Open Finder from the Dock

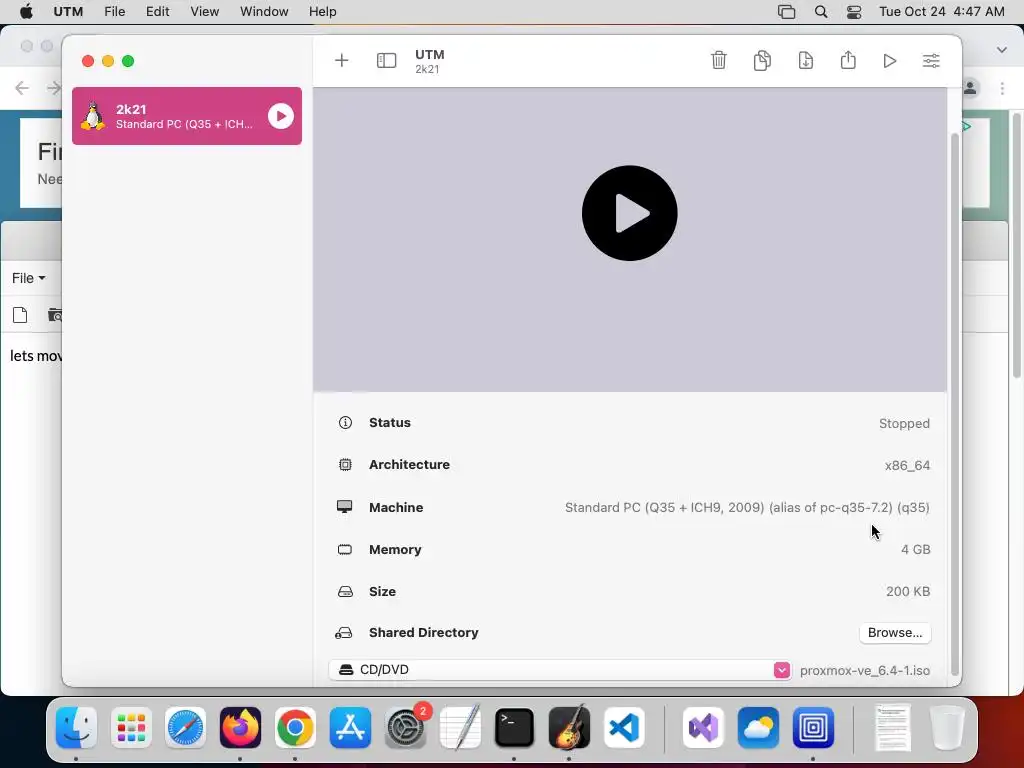[x=76, y=728]
